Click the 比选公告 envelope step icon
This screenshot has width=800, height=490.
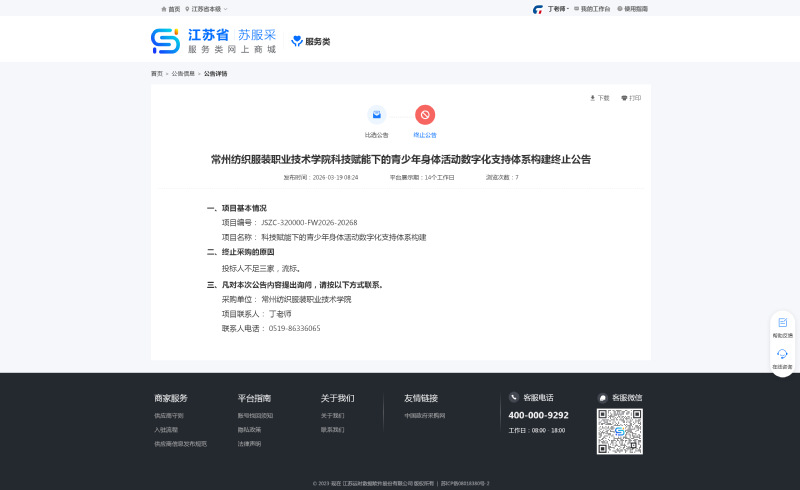pyautogui.click(x=376, y=115)
